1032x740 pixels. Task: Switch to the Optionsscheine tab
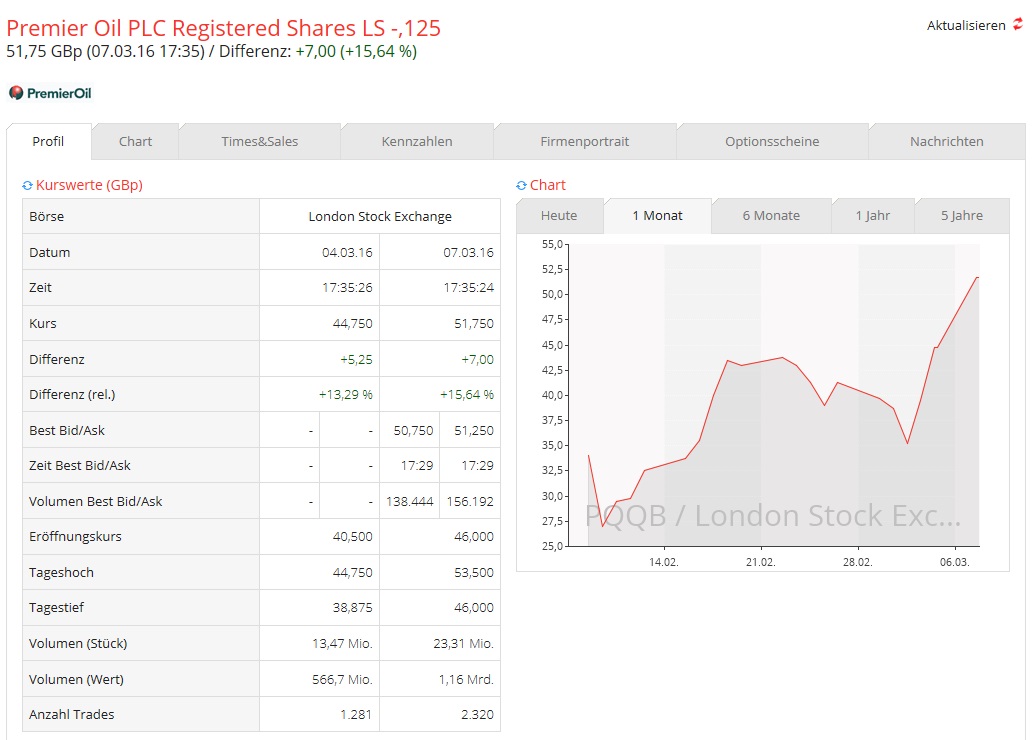pyautogui.click(x=771, y=141)
